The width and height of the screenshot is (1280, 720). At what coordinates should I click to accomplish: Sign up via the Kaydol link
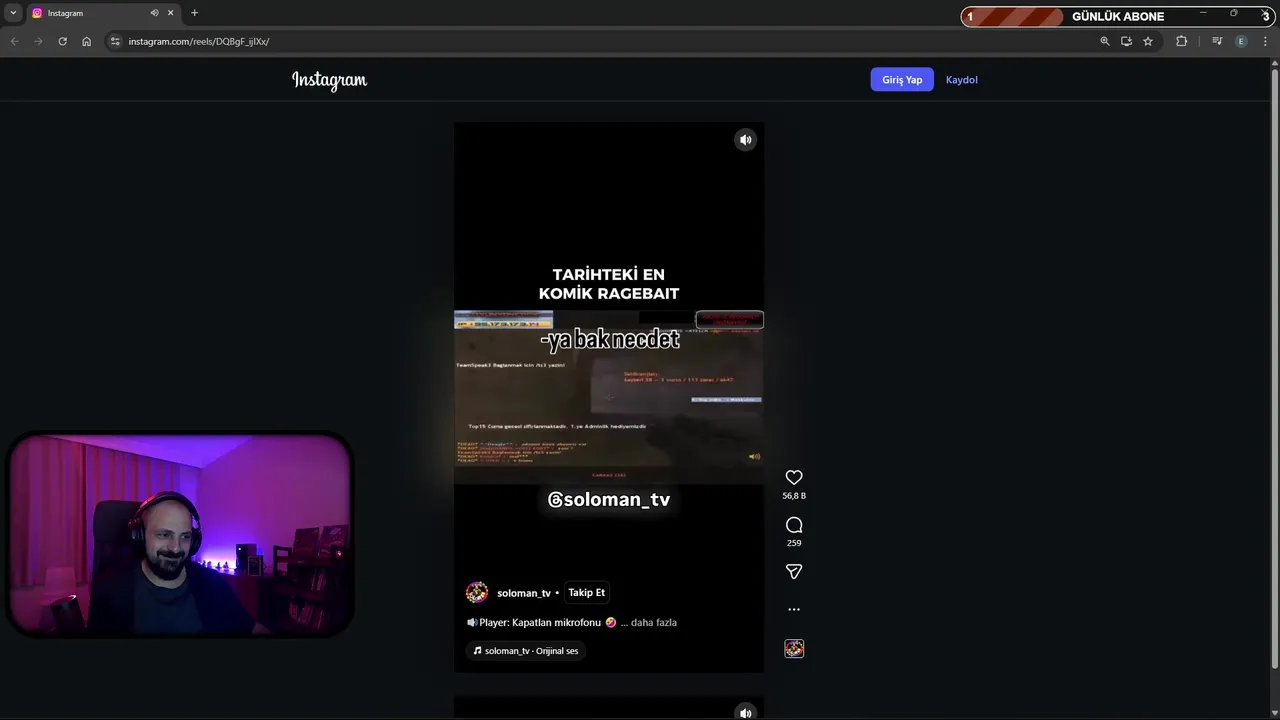pos(962,80)
